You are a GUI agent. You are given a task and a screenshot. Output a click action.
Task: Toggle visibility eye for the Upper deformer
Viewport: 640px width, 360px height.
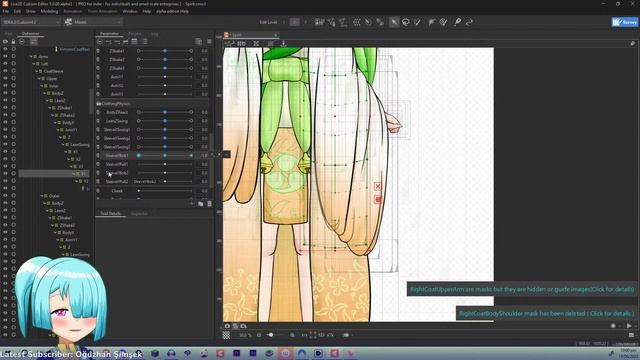(x=5, y=78)
